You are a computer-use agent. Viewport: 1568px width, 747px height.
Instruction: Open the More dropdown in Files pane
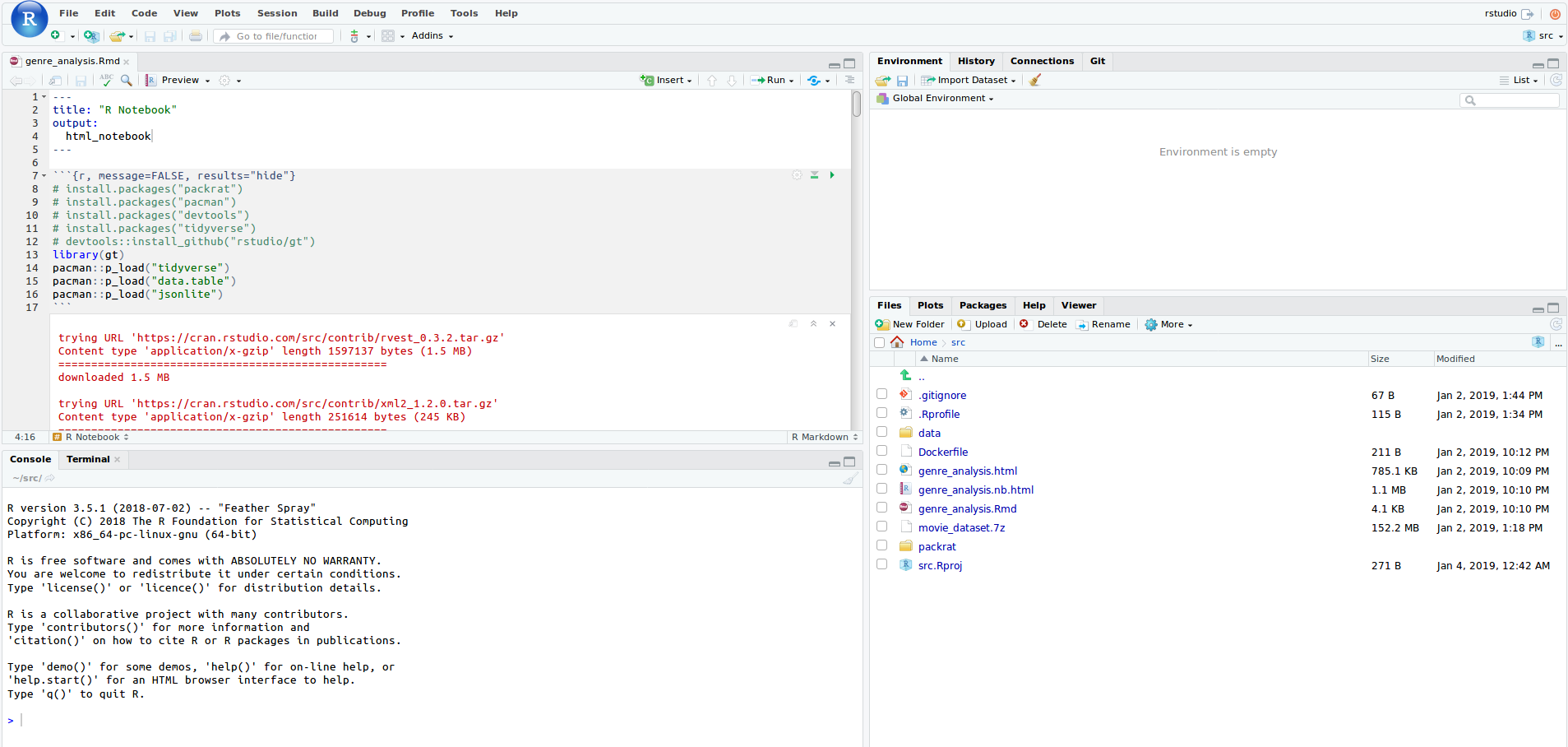click(x=1168, y=324)
